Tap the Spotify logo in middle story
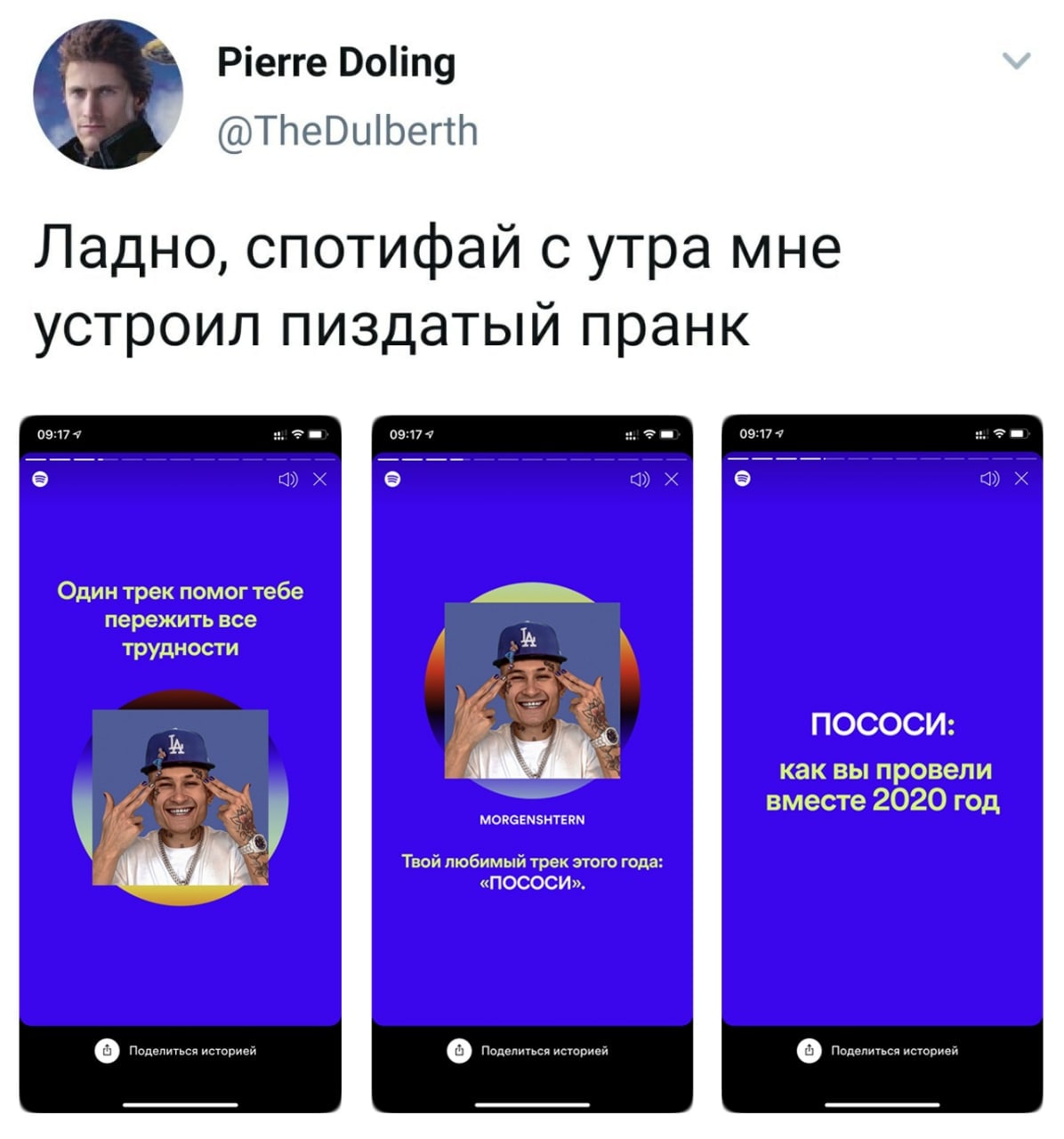Screen dimensions: 1064x1139 coord(392,479)
